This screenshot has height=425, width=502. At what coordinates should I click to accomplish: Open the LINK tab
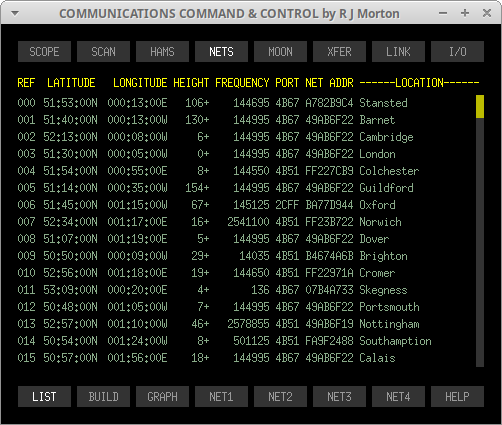pos(398,52)
